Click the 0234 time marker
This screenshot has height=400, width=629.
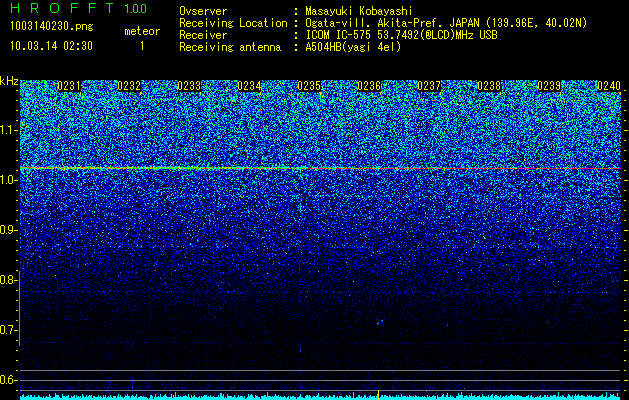click(249, 86)
